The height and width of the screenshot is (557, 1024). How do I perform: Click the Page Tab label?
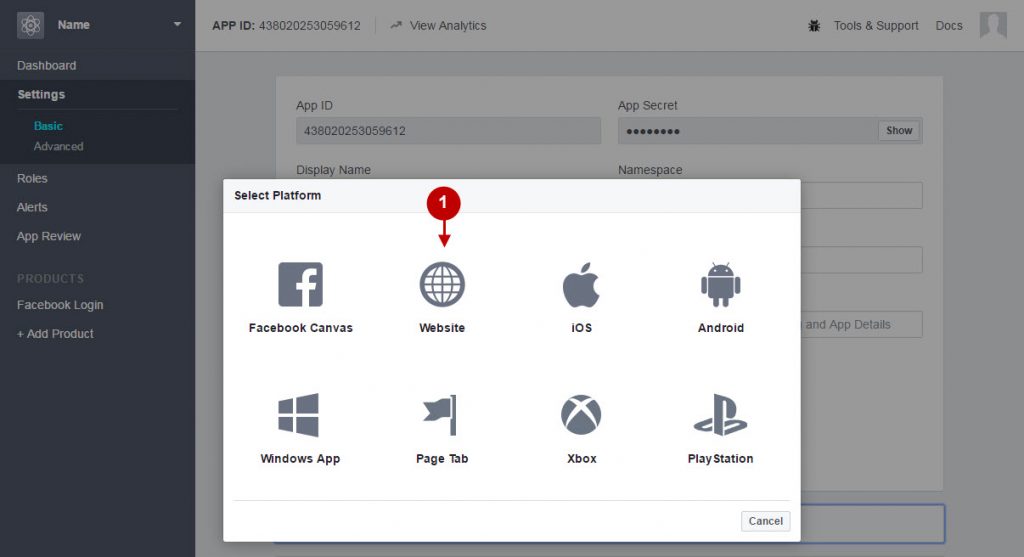pos(442,458)
